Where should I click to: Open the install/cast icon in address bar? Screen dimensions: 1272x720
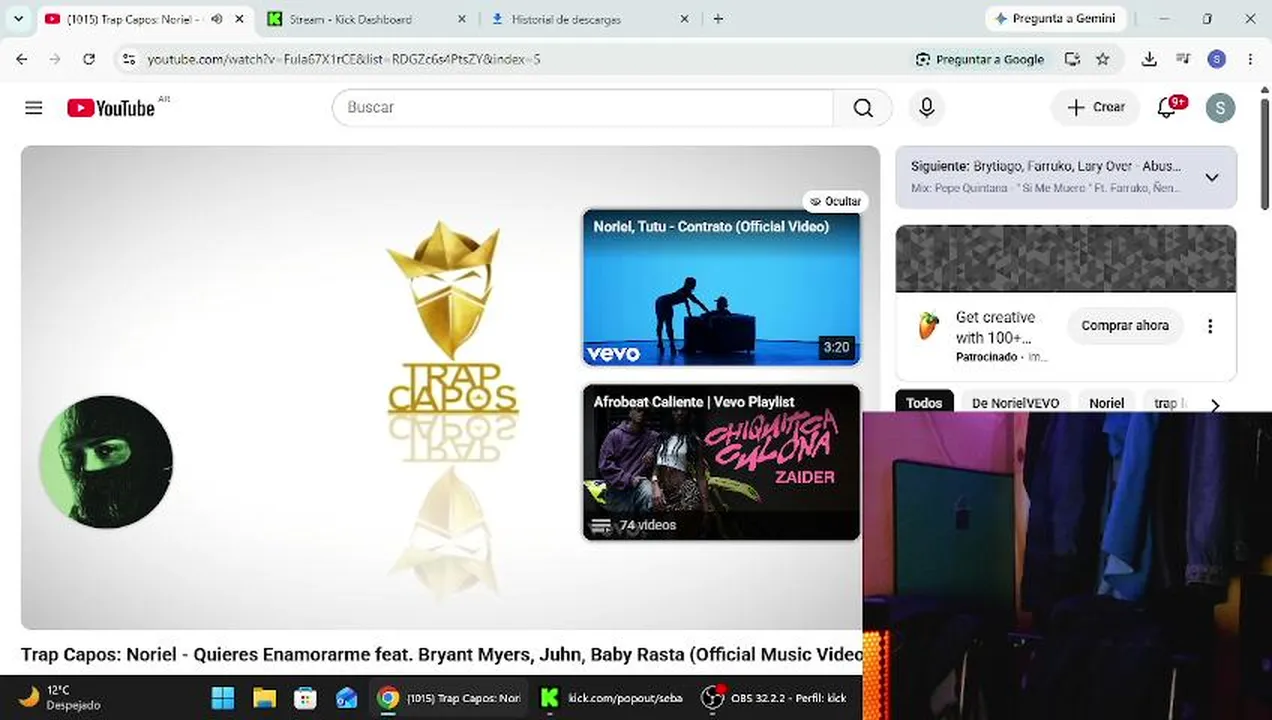pos(1072,59)
